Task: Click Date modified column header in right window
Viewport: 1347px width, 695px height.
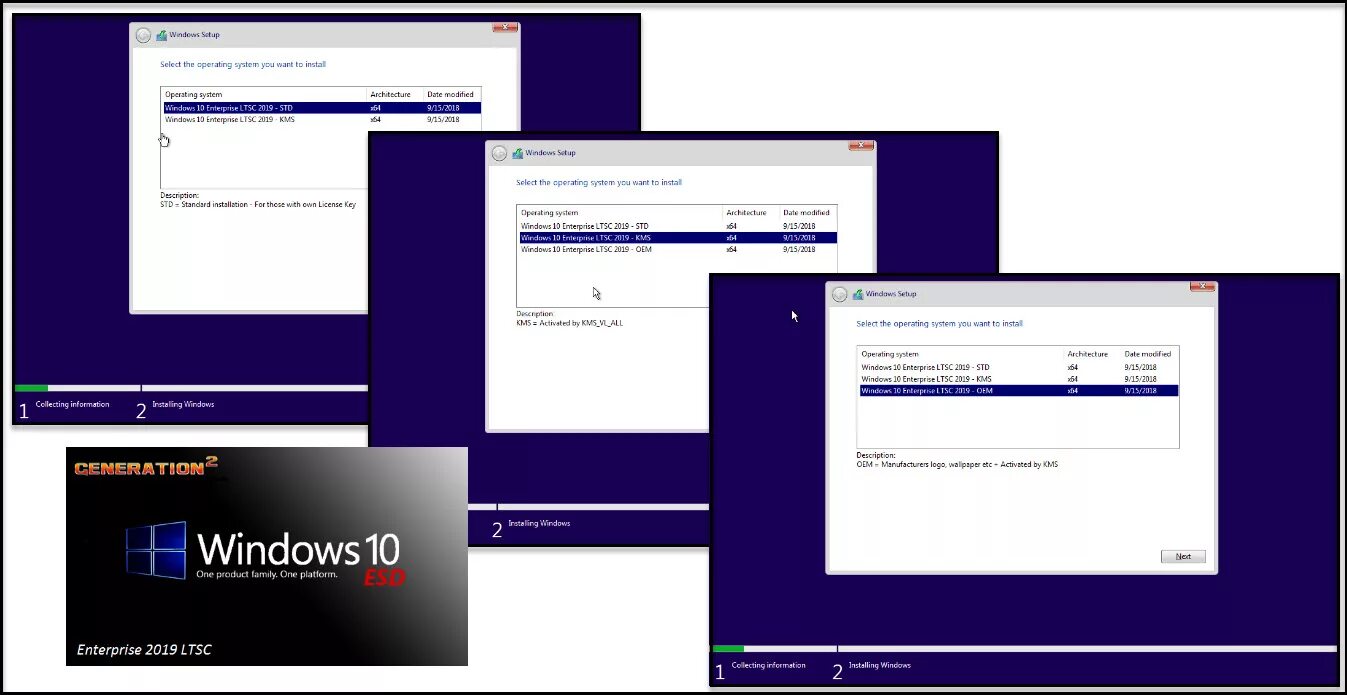Action: [1149, 354]
